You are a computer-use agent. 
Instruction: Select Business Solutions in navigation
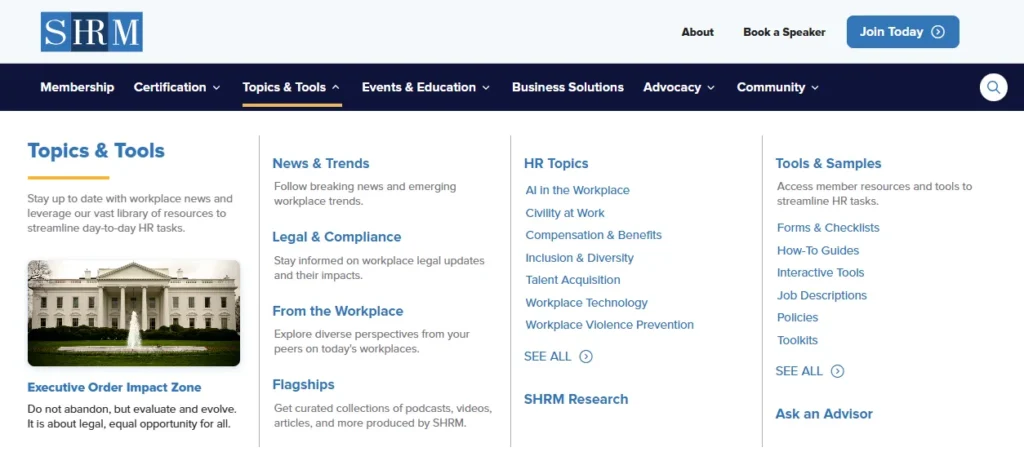point(568,87)
